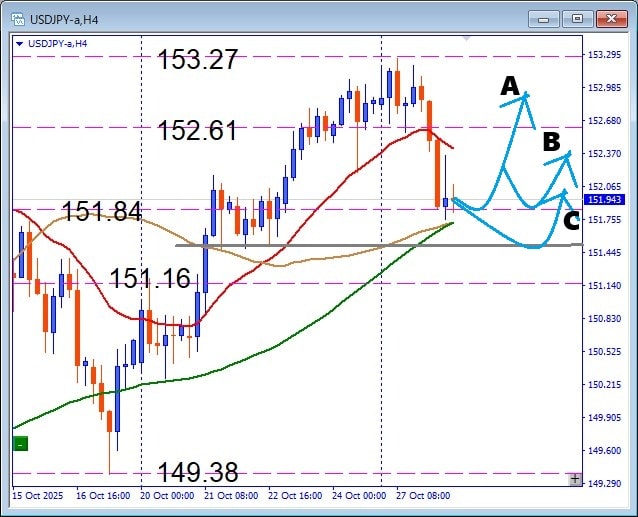Click the chart window icon in title bar

(18, 19)
